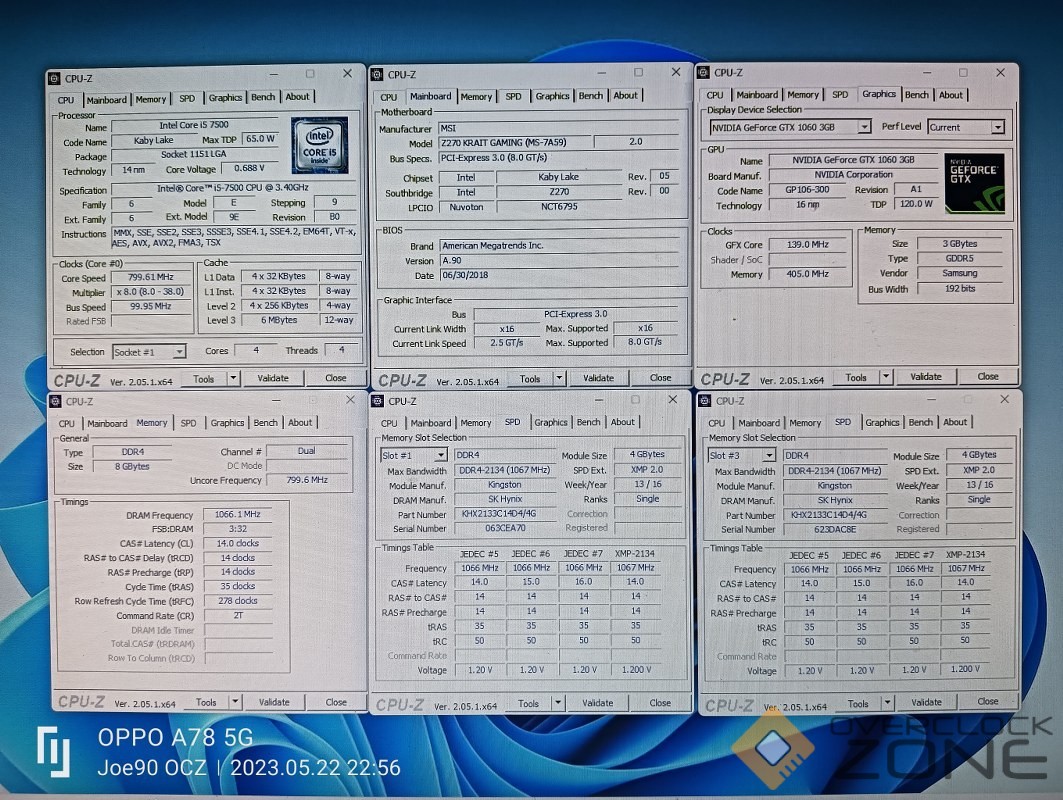Open the Mainboard tab in the Slot #3 SPD window
The height and width of the screenshot is (800, 1063).
(759, 423)
